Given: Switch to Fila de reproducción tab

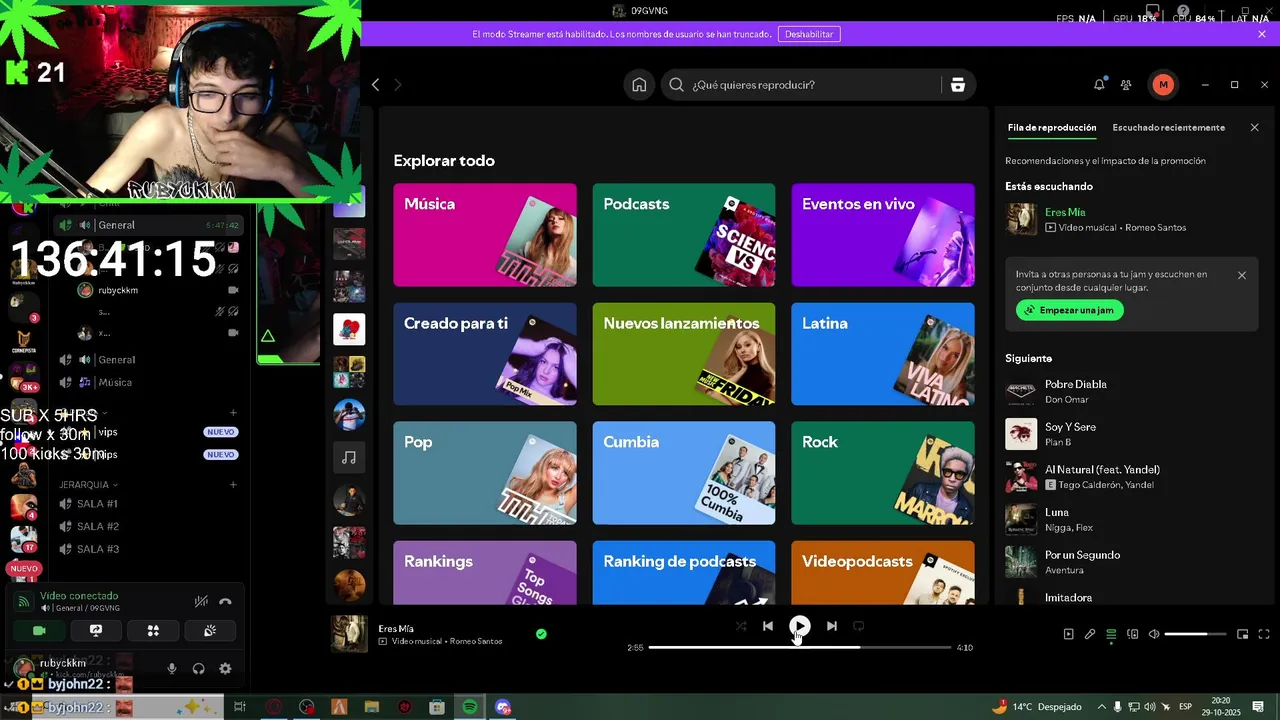Looking at the screenshot, I should coord(1052,128).
